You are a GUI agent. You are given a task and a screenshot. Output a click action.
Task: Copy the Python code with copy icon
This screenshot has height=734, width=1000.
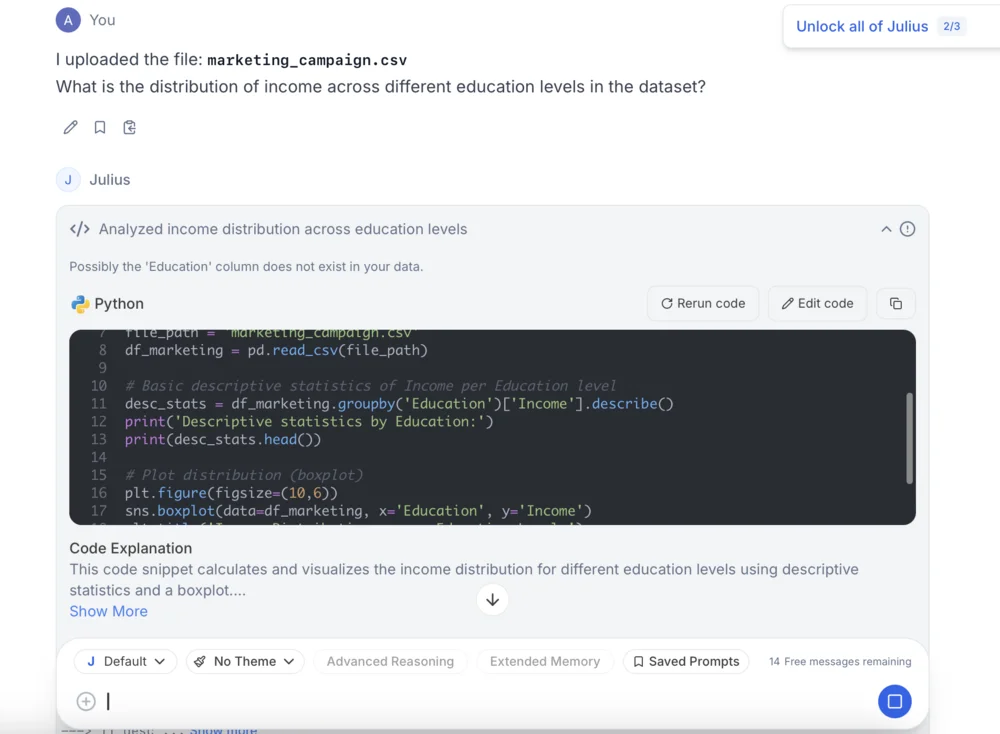pyautogui.click(x=895, y=303)
